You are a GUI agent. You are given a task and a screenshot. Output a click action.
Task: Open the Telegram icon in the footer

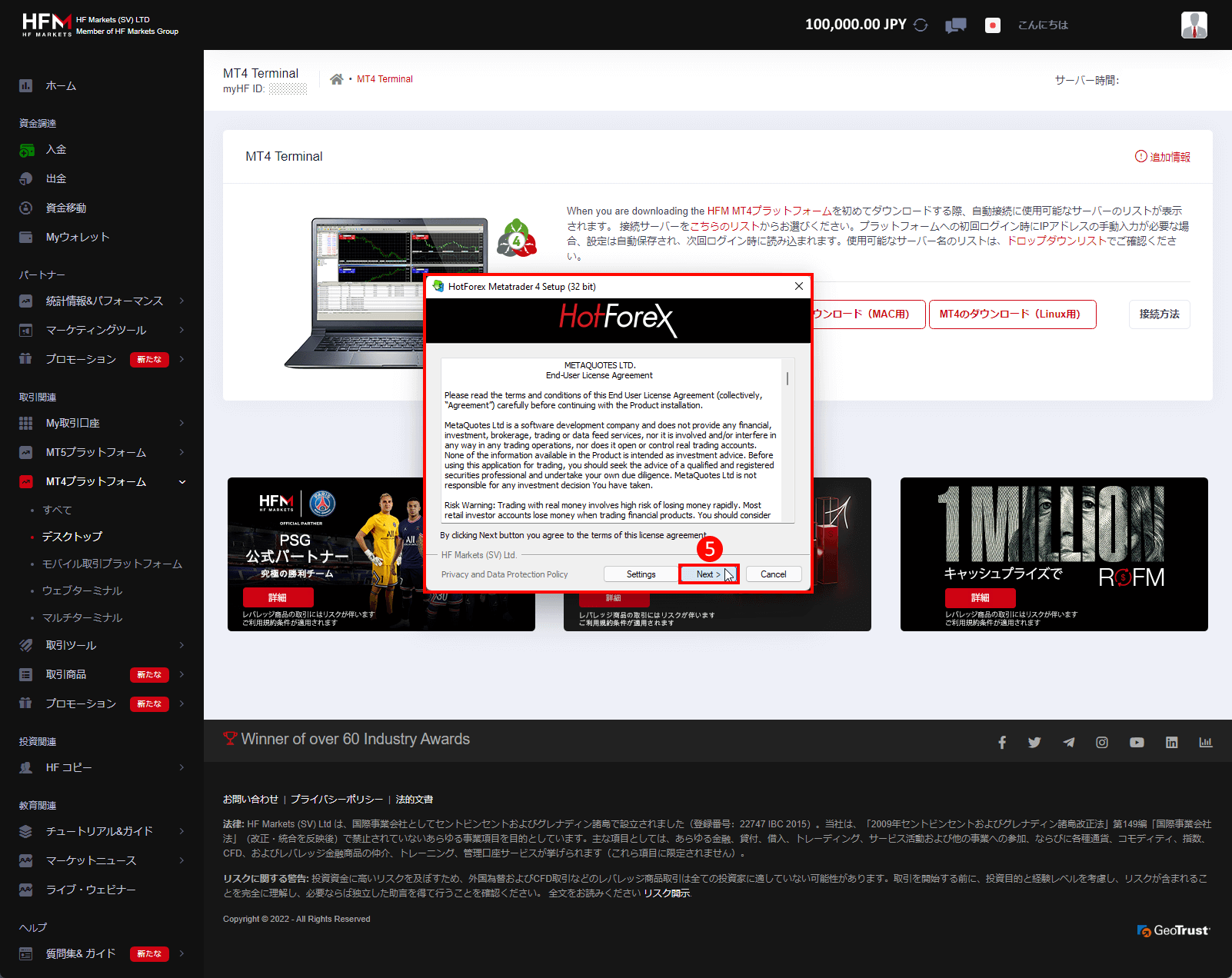1068,742
